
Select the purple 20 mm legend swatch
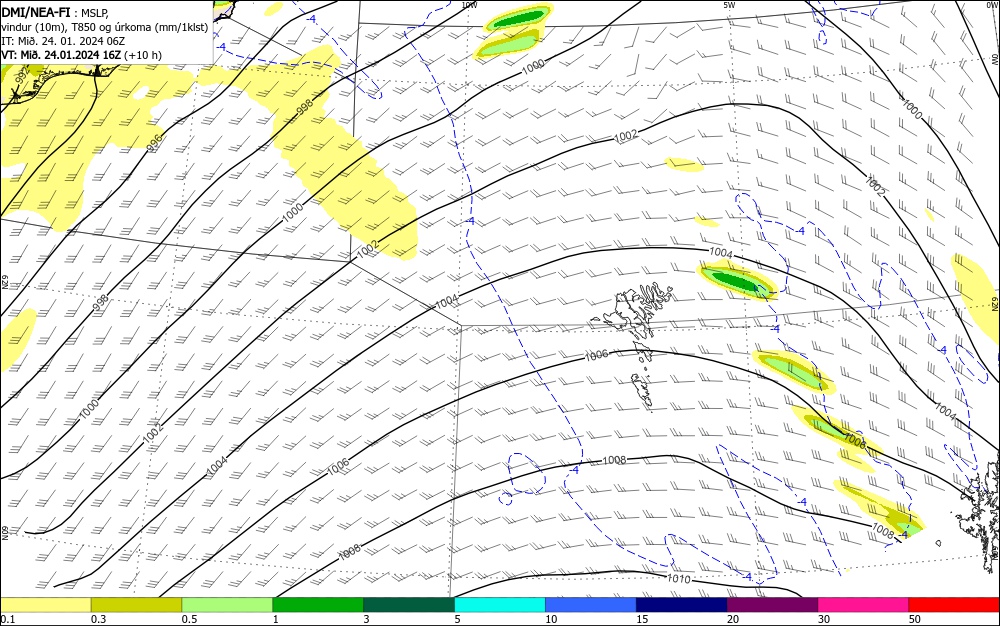pos(772,605)
